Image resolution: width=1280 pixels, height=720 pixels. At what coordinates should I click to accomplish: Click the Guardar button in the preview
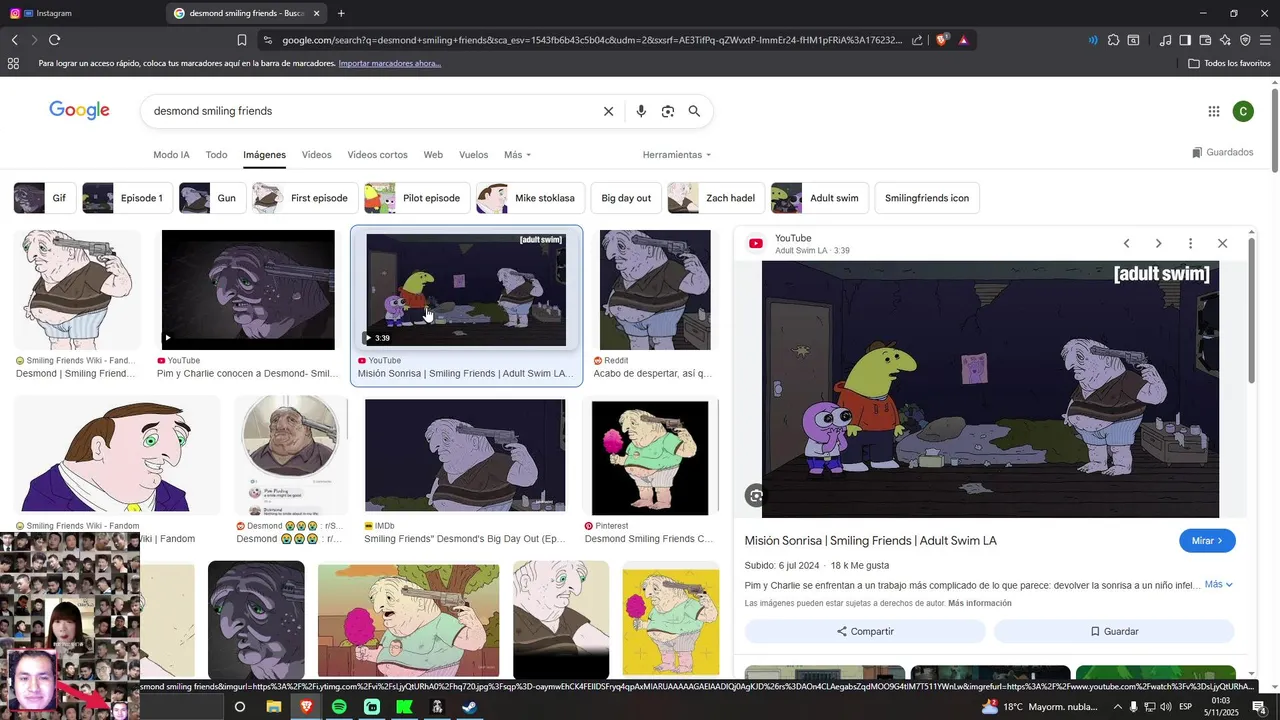(1114, 631)
